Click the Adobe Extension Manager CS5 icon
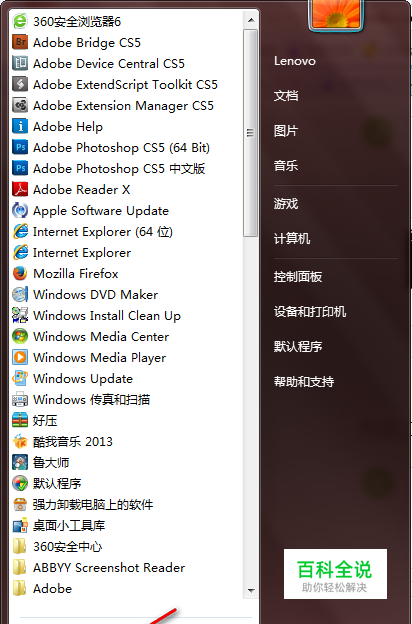 [x=20, y=105]
